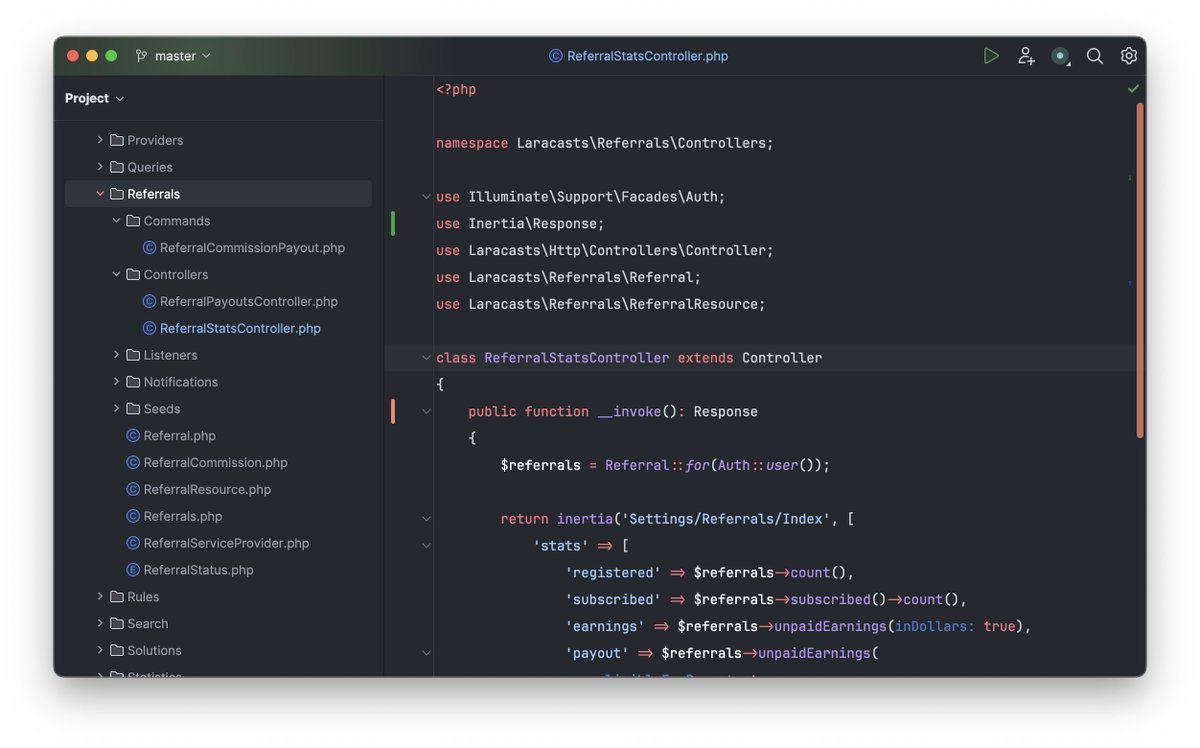Open the search everywhere magnifier icon

1094,56
